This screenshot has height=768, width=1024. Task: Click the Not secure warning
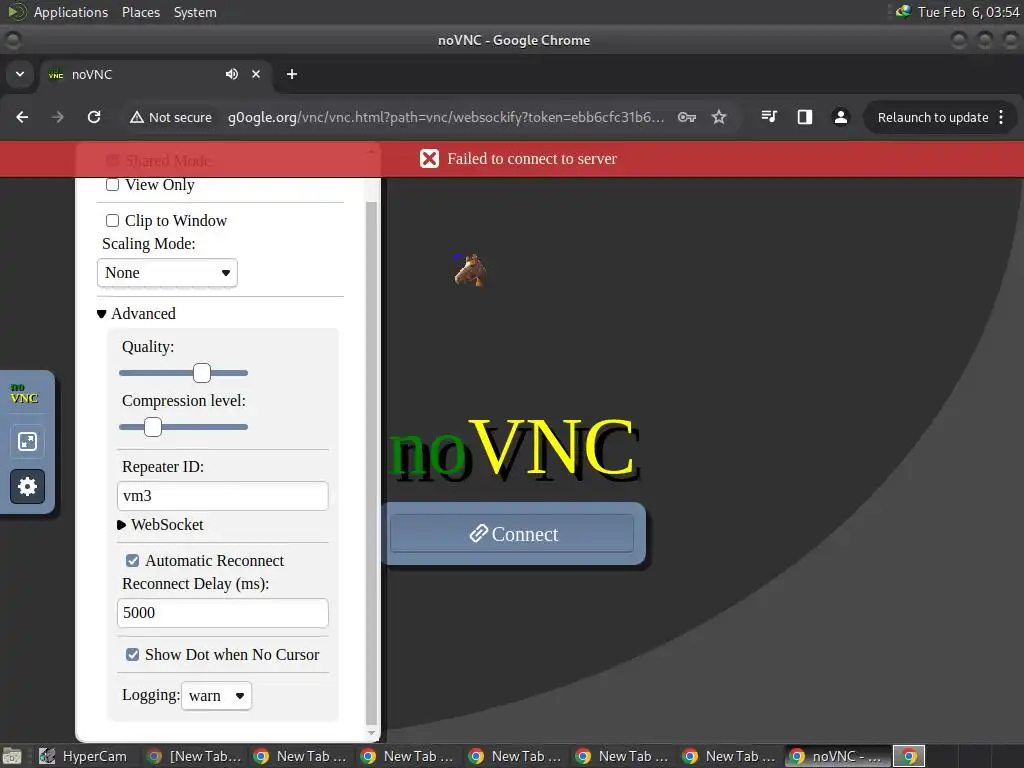click(x=171, y=118)
